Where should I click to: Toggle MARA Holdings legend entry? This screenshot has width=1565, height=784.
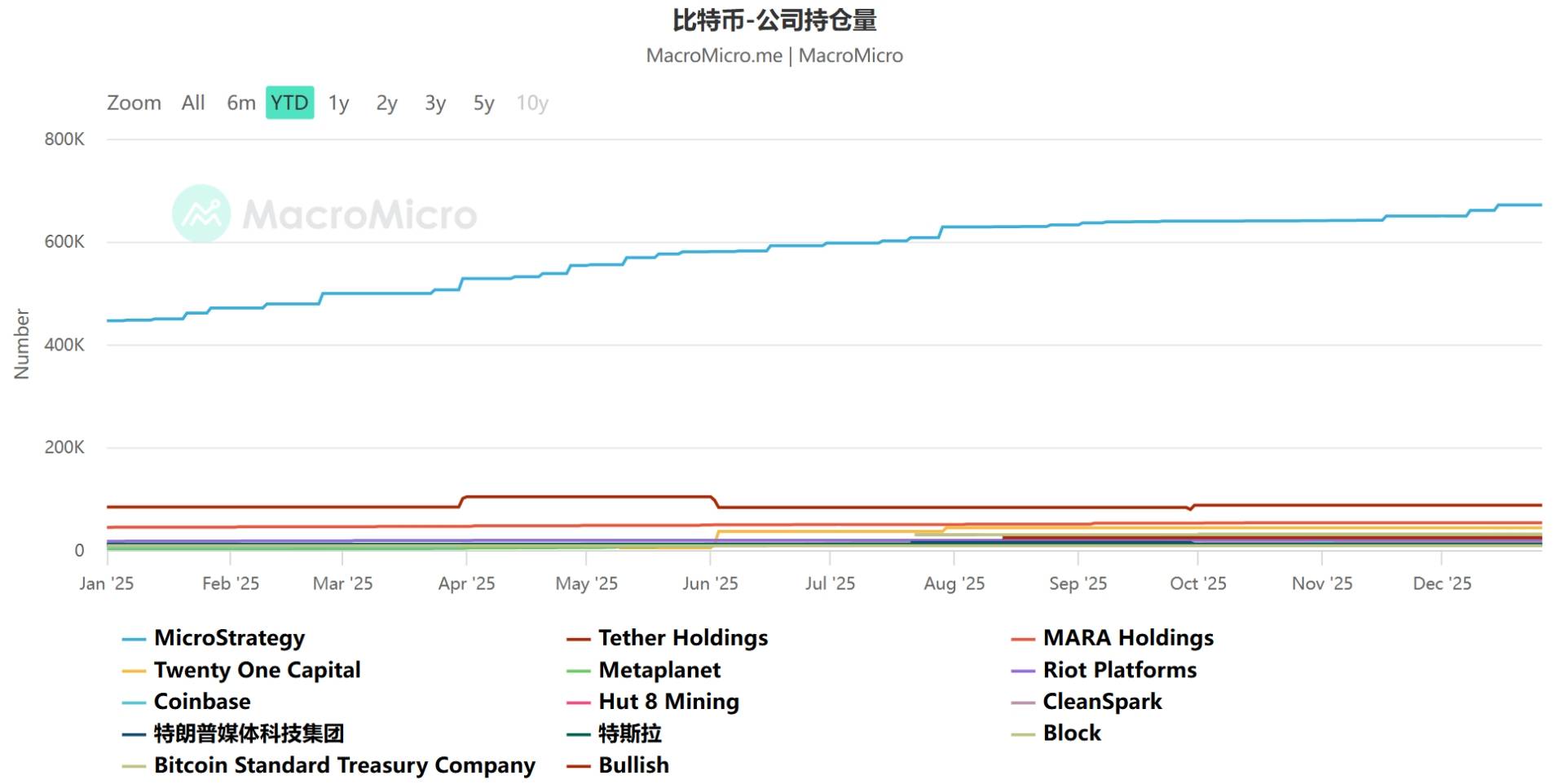click(1127, 638)
